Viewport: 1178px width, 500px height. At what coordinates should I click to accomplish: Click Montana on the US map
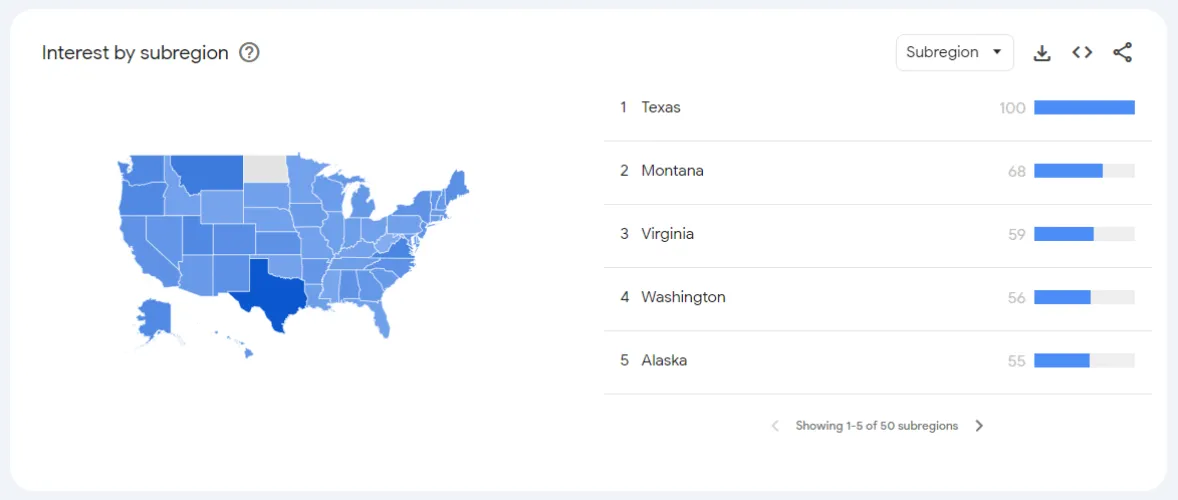207,172
